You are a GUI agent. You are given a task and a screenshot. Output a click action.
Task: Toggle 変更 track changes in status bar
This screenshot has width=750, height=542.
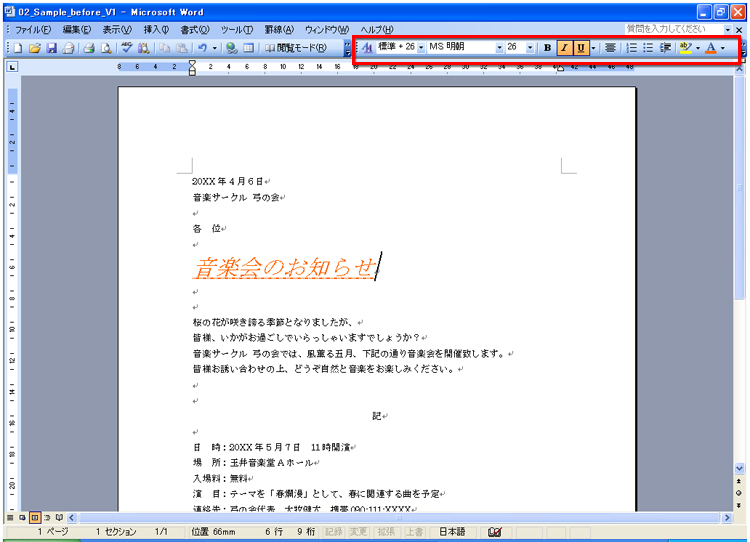[x=358, y=532]
